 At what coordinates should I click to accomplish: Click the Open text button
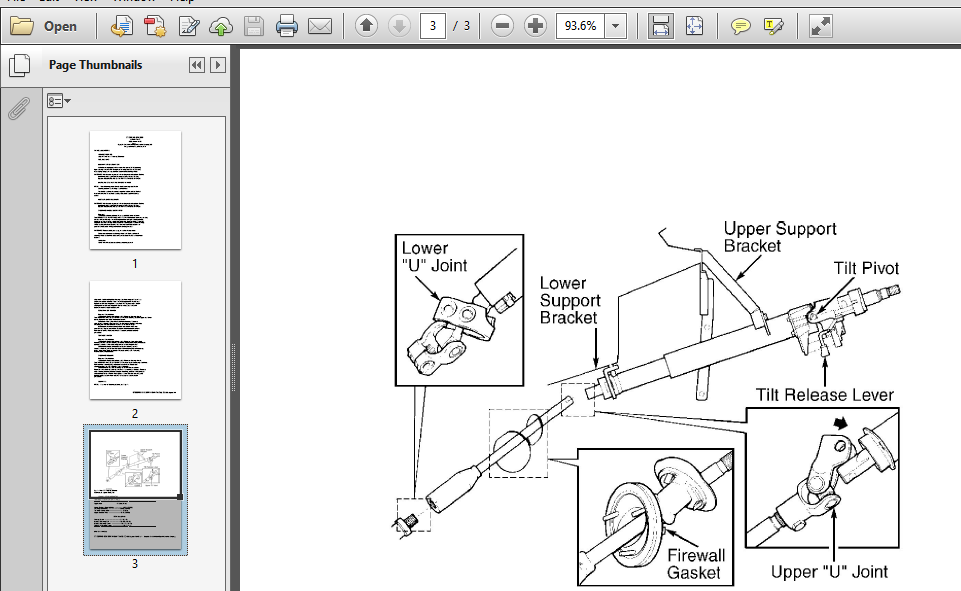tap(60, 26)
